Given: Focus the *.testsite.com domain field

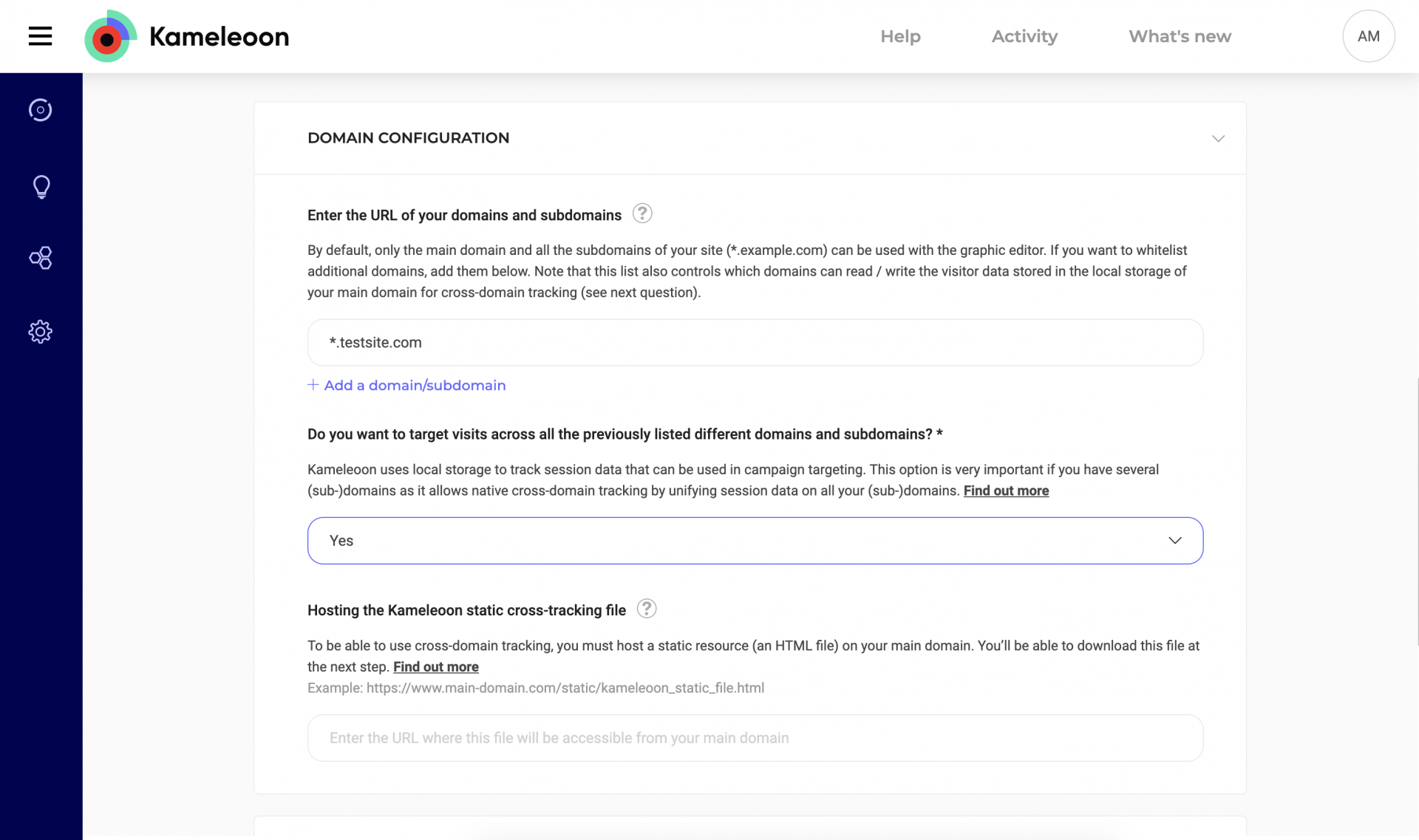Looking at the screenshot, I should click(x=755, y=343).
